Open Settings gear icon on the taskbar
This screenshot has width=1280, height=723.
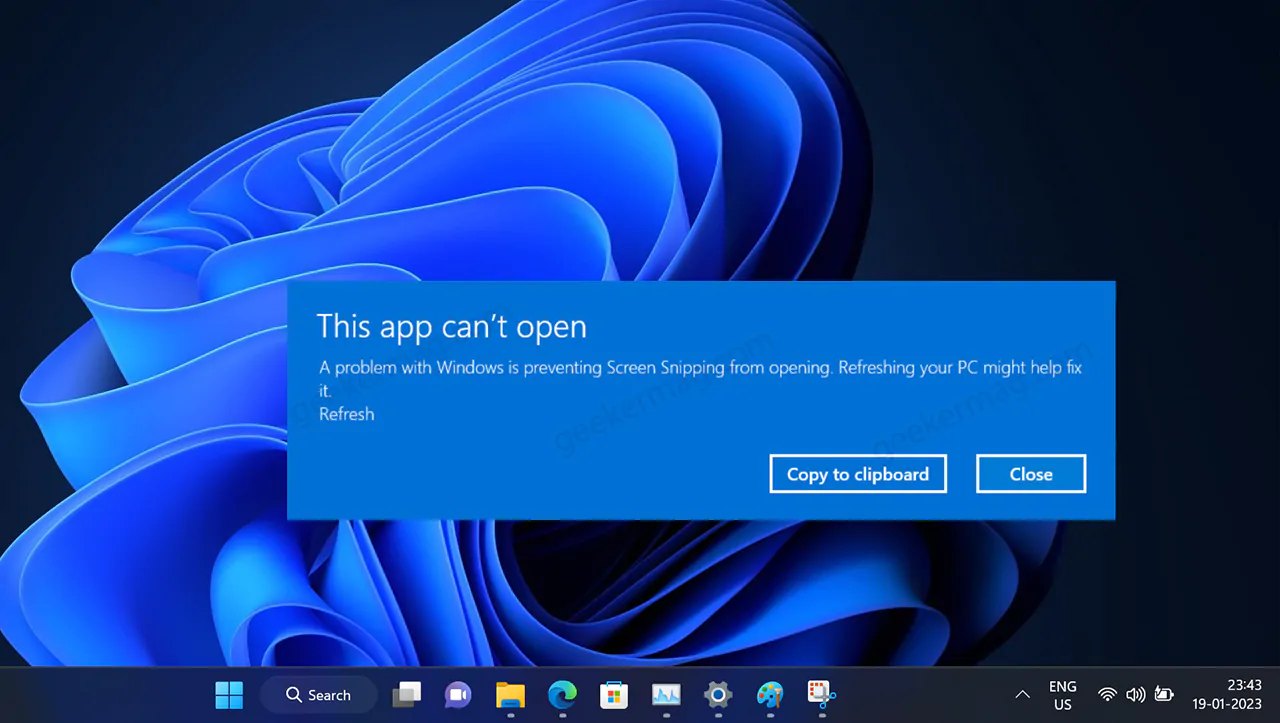(x=718, y=694)
